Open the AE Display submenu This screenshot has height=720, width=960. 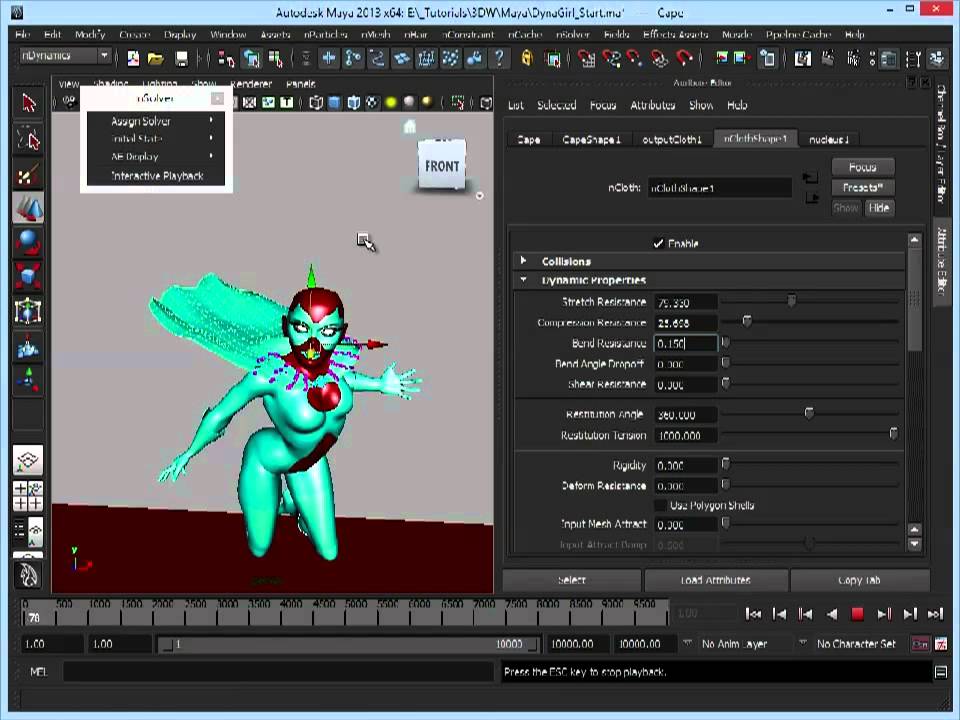[x=156, y=157]
